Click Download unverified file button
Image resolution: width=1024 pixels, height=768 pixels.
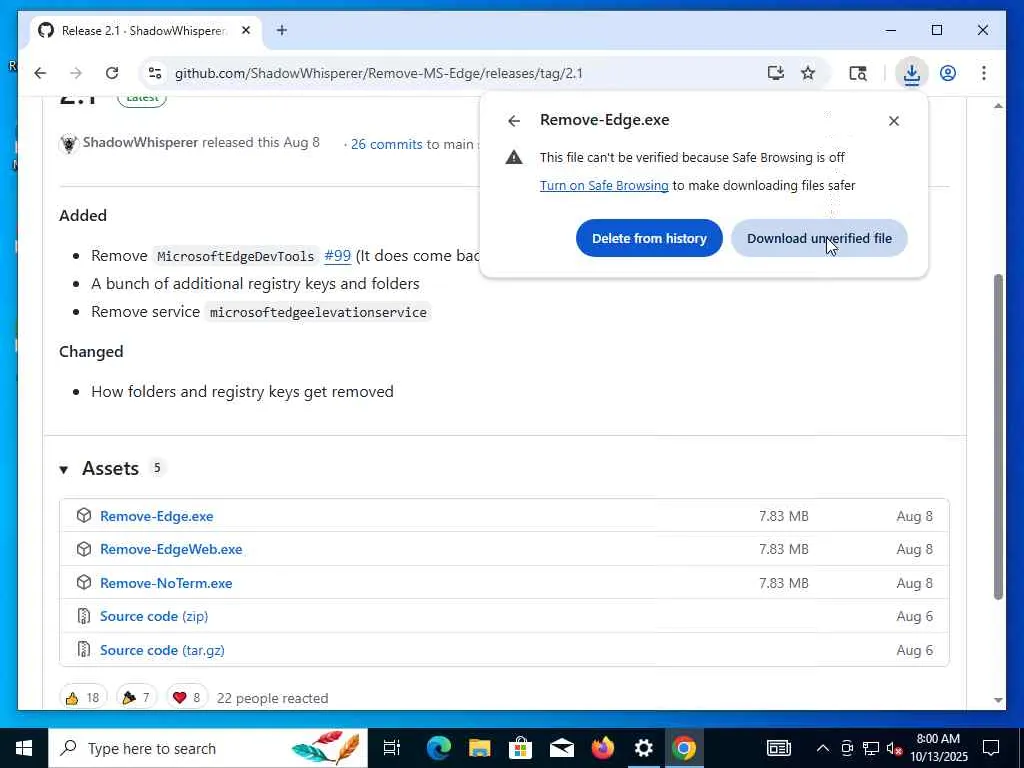pyautogui.click(x=820, y=238)
